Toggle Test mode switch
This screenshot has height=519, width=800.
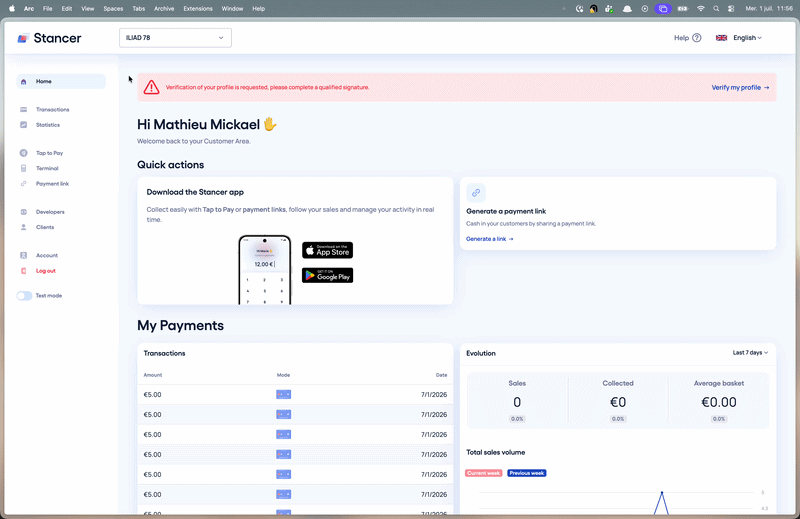(24, 296)
